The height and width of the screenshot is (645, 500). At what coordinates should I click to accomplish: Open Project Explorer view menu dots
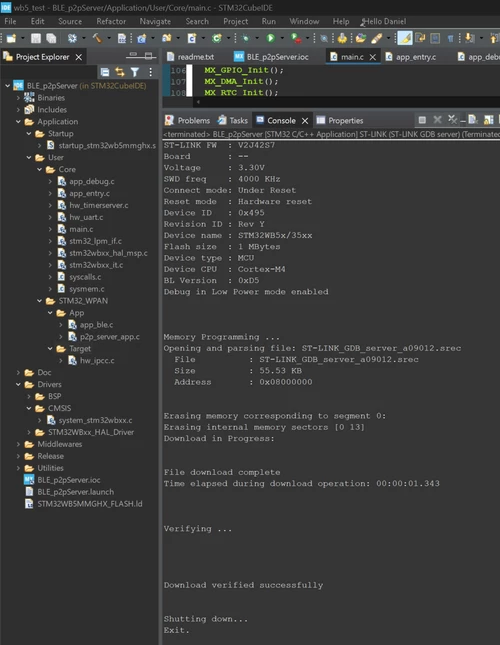(x=150, y=72)
